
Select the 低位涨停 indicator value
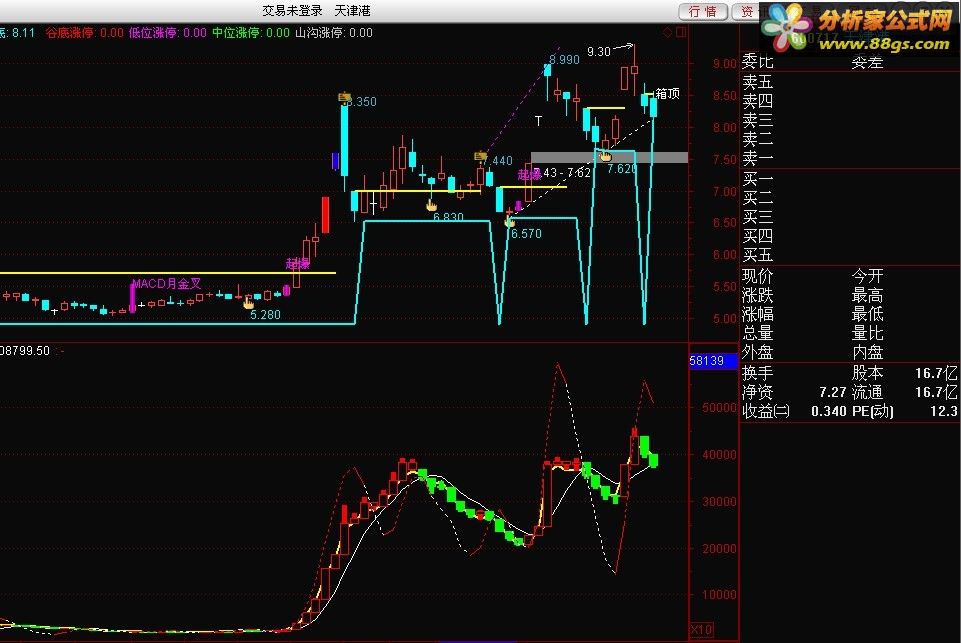tap(167, 33)
